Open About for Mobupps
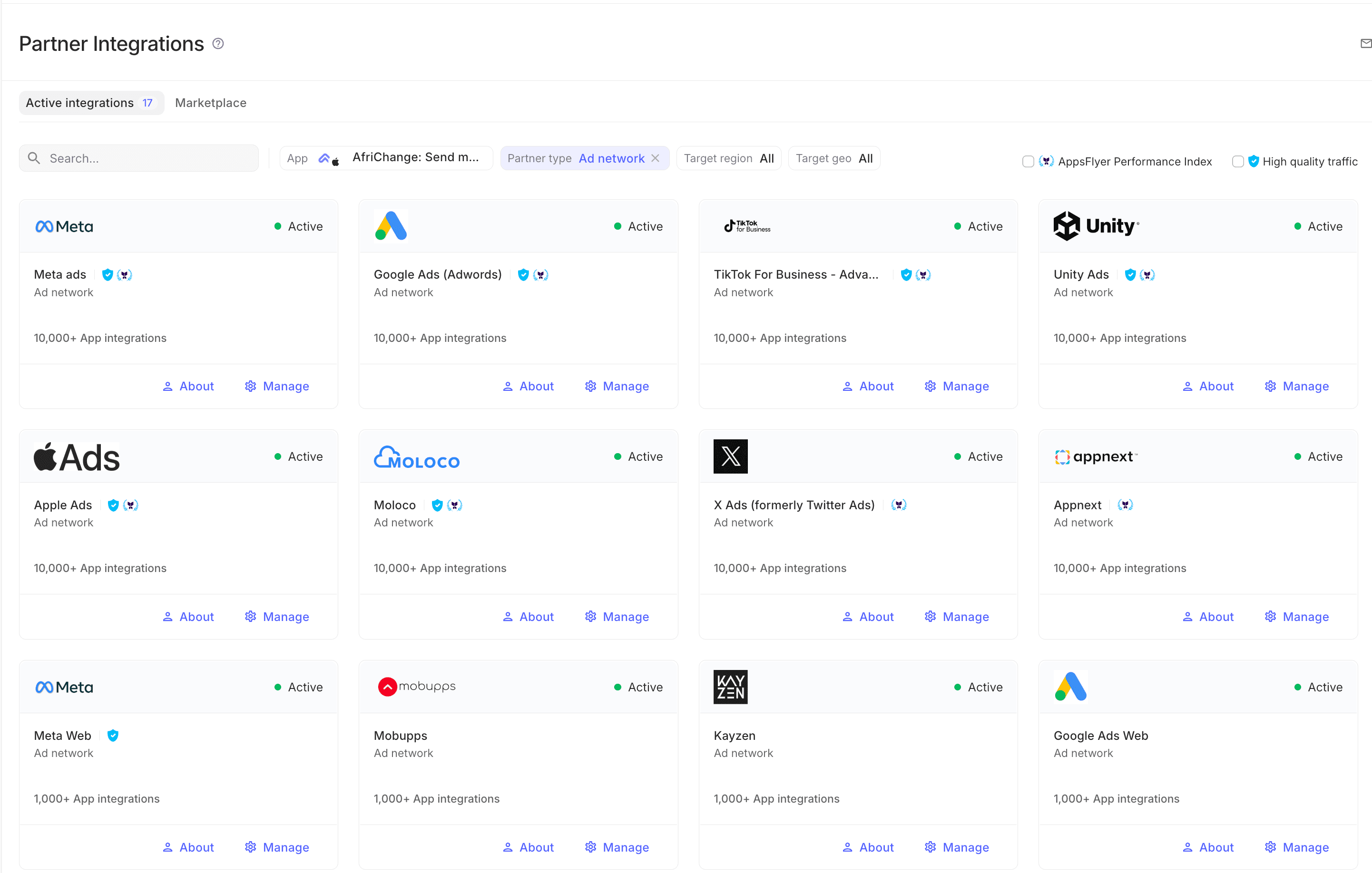The width and height of the screenshot is (1372, 873). coord(528,847)
